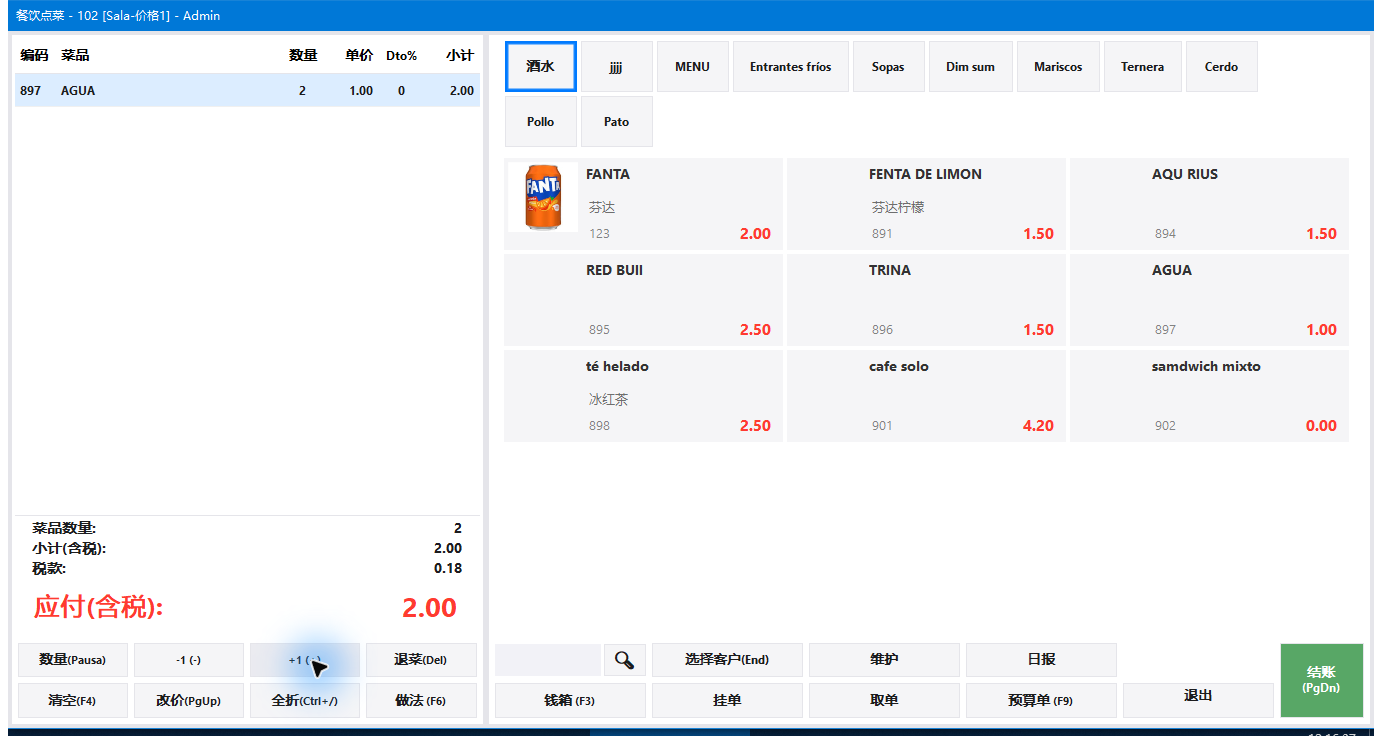
Task: Clear the order with 清空 (F4)
Action: [x=72, y=701]
